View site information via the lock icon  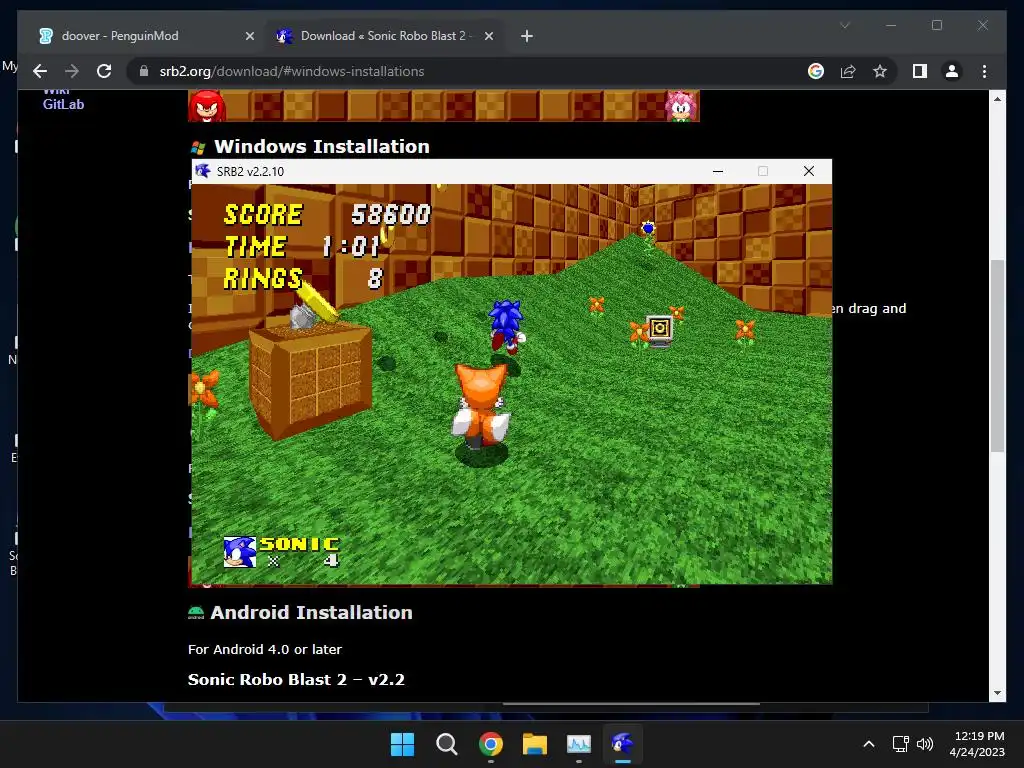144,71
